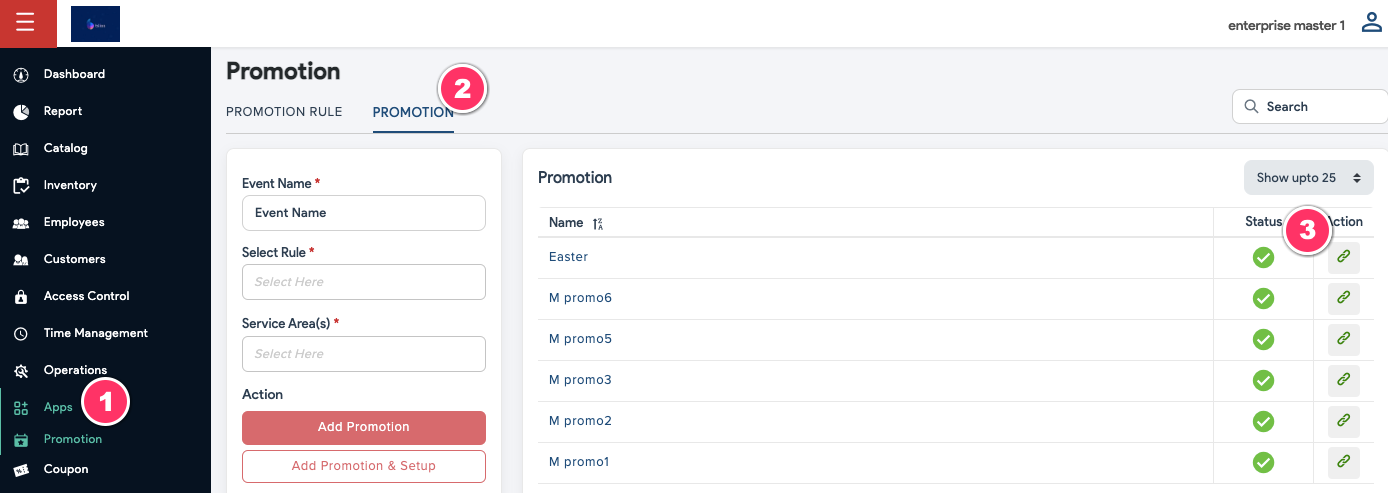Screen dimensions: 1388x493
Task: Click Add Promotion & Setup button
Action: [363, 466]
